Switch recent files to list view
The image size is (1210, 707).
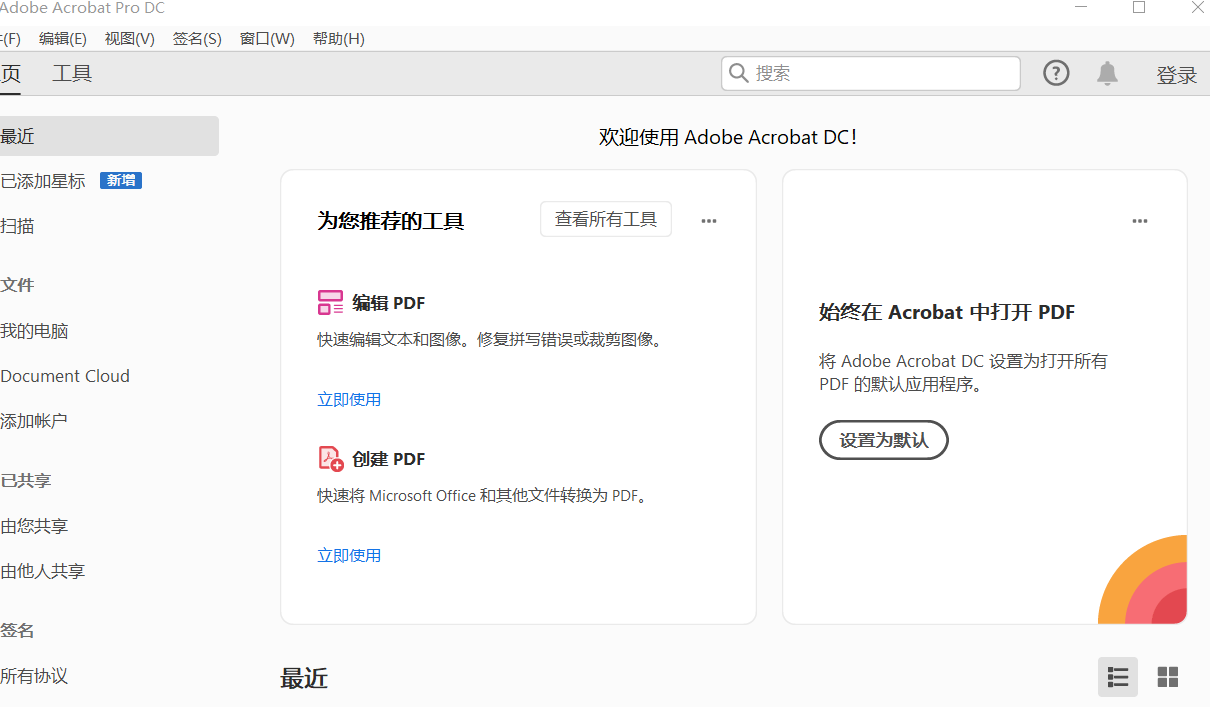tap(1118, 677)
